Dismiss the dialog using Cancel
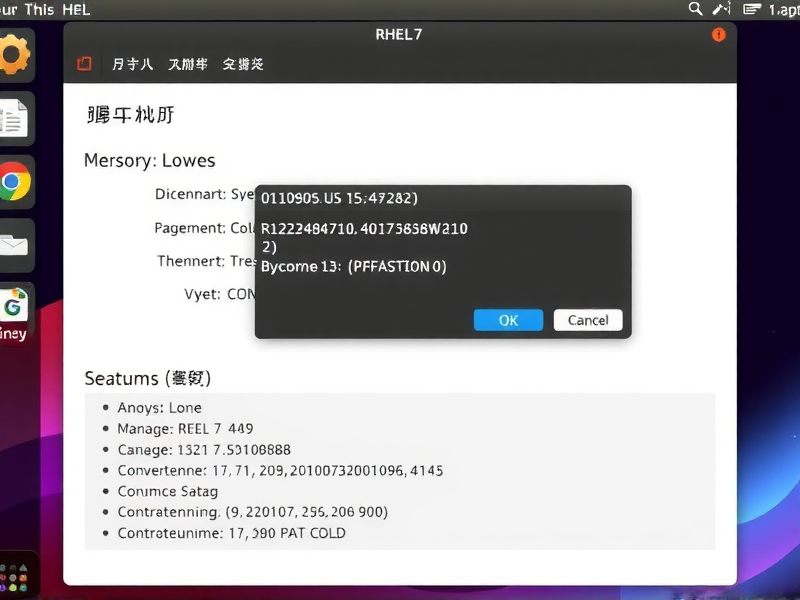This screenshot has width=800, height=600. (x=588, y=320)
